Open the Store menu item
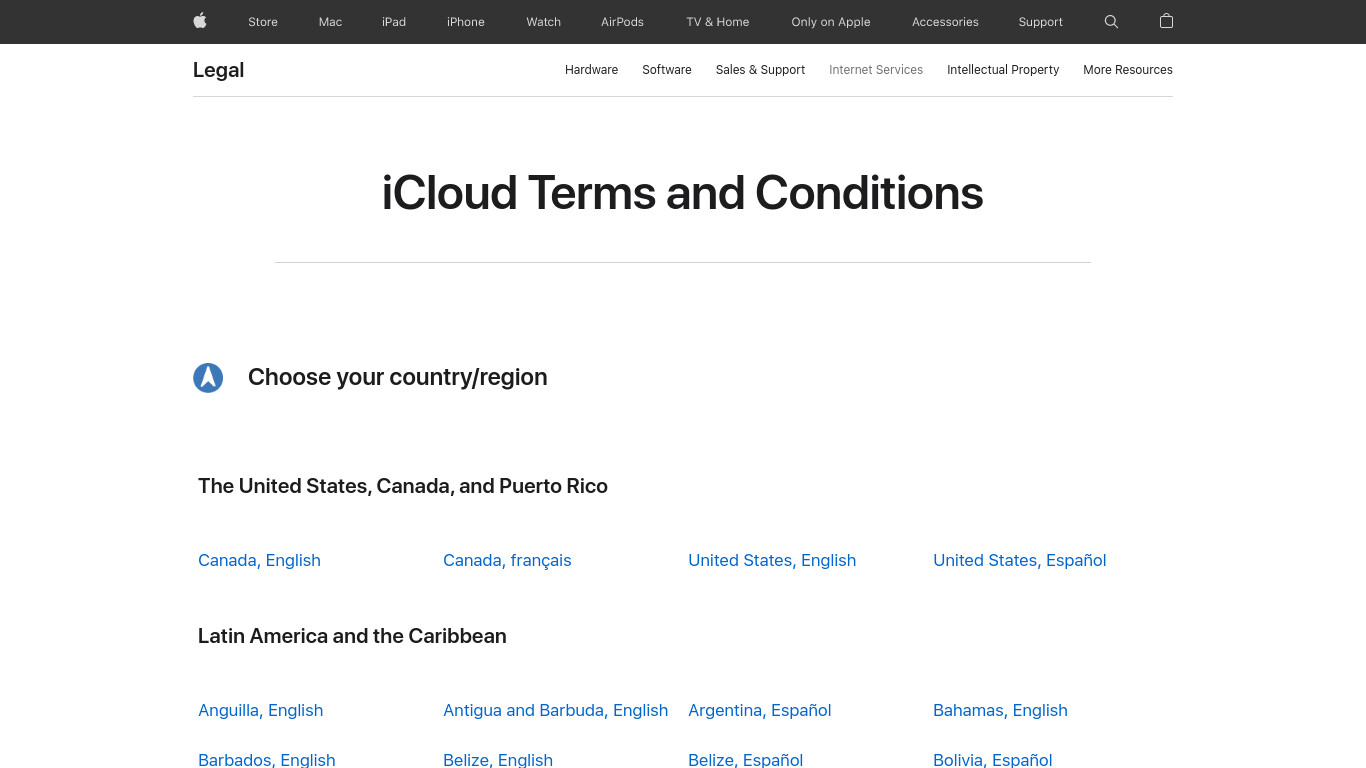The image size is (1366, 768). [x=263, y=22]
